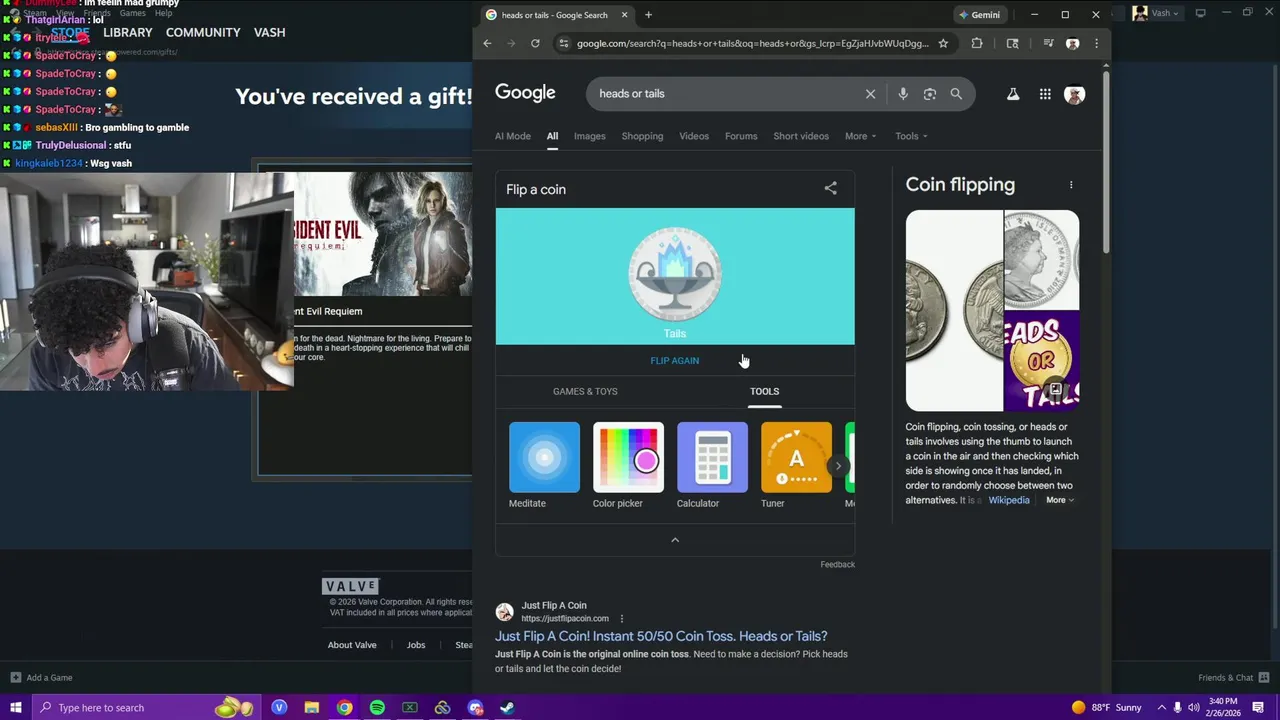Open File Explorer from the taskbar
The height and width of the screenshot is (720, 1280).
coord(312,708)
